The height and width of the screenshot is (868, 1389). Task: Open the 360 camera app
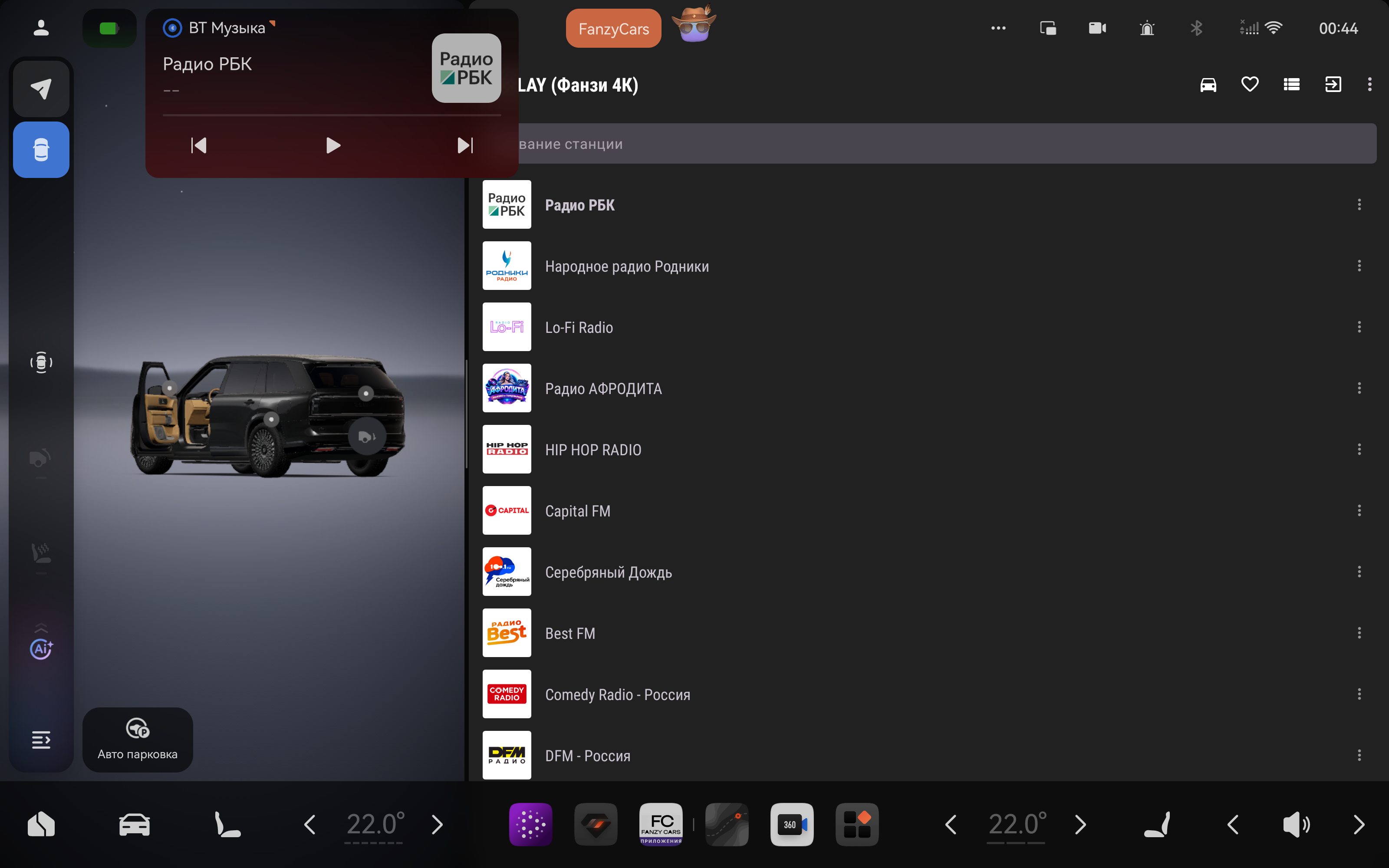pos(791,824)
